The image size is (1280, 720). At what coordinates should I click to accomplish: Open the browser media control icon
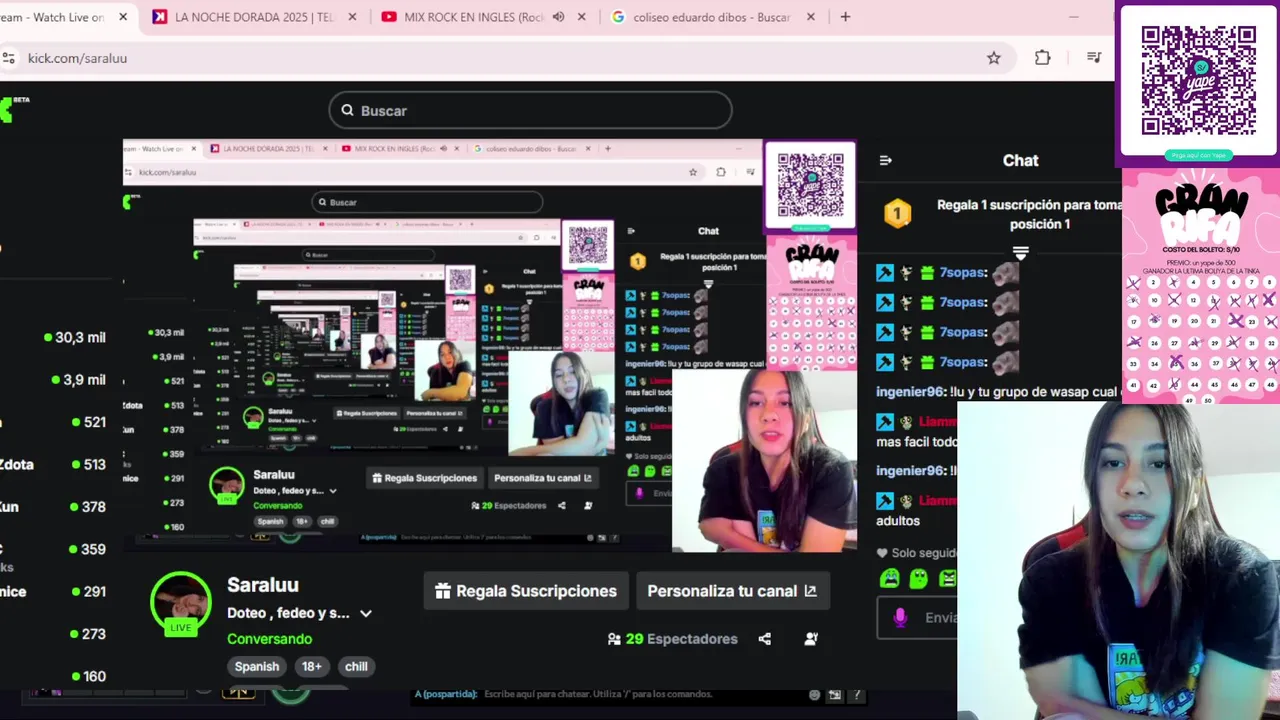[1094, 58]
